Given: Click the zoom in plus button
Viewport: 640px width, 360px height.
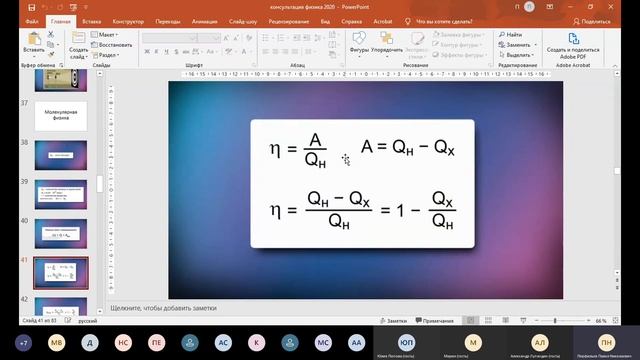Looking at the screenshot, I should [589, 321].
